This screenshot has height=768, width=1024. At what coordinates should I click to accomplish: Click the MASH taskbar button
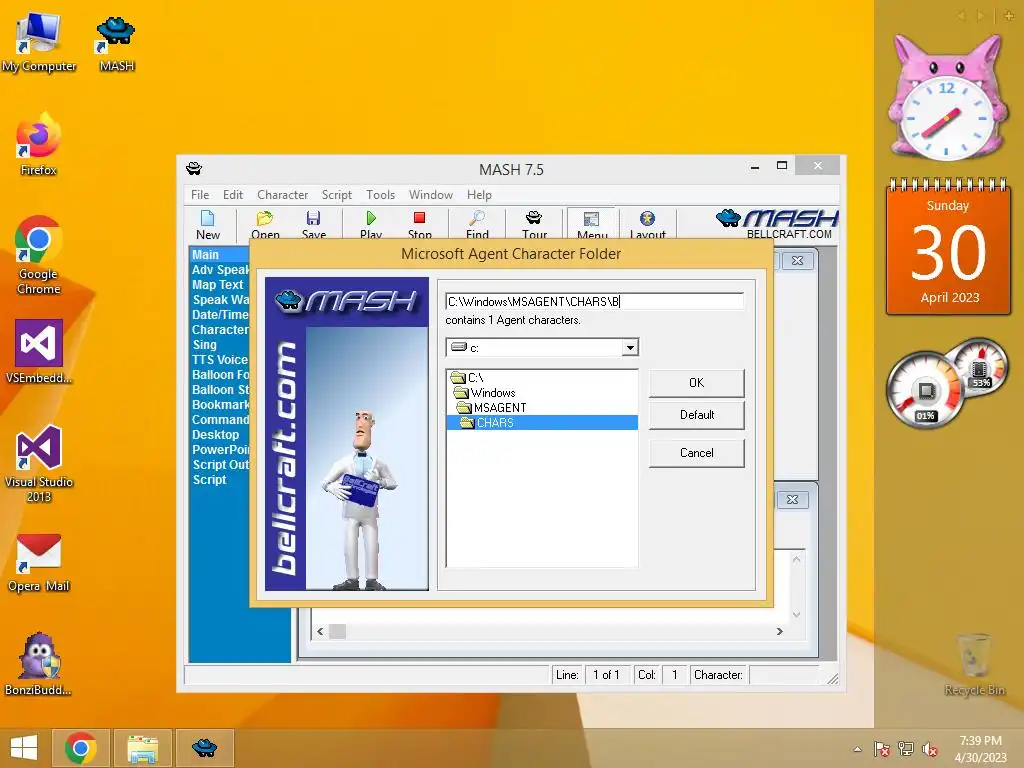pos(204,748)
